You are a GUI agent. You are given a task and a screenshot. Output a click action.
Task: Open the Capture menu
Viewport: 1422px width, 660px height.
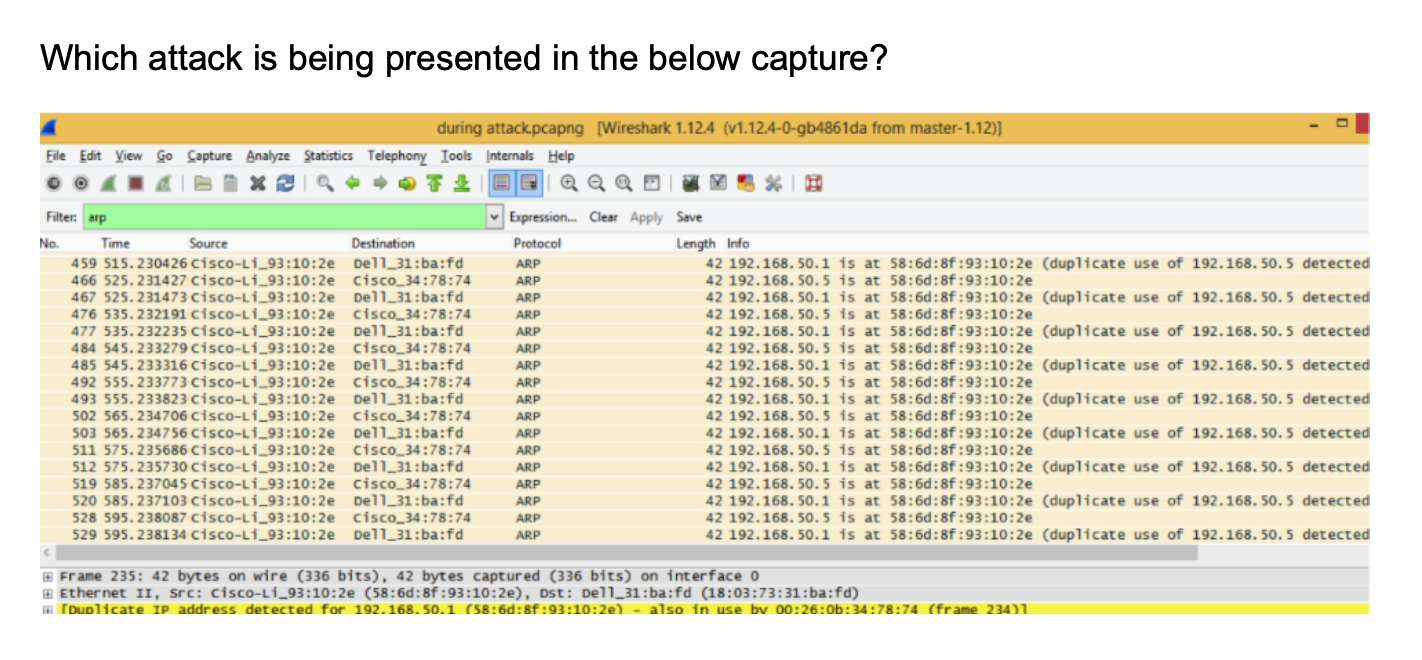[x=210, y=156]
